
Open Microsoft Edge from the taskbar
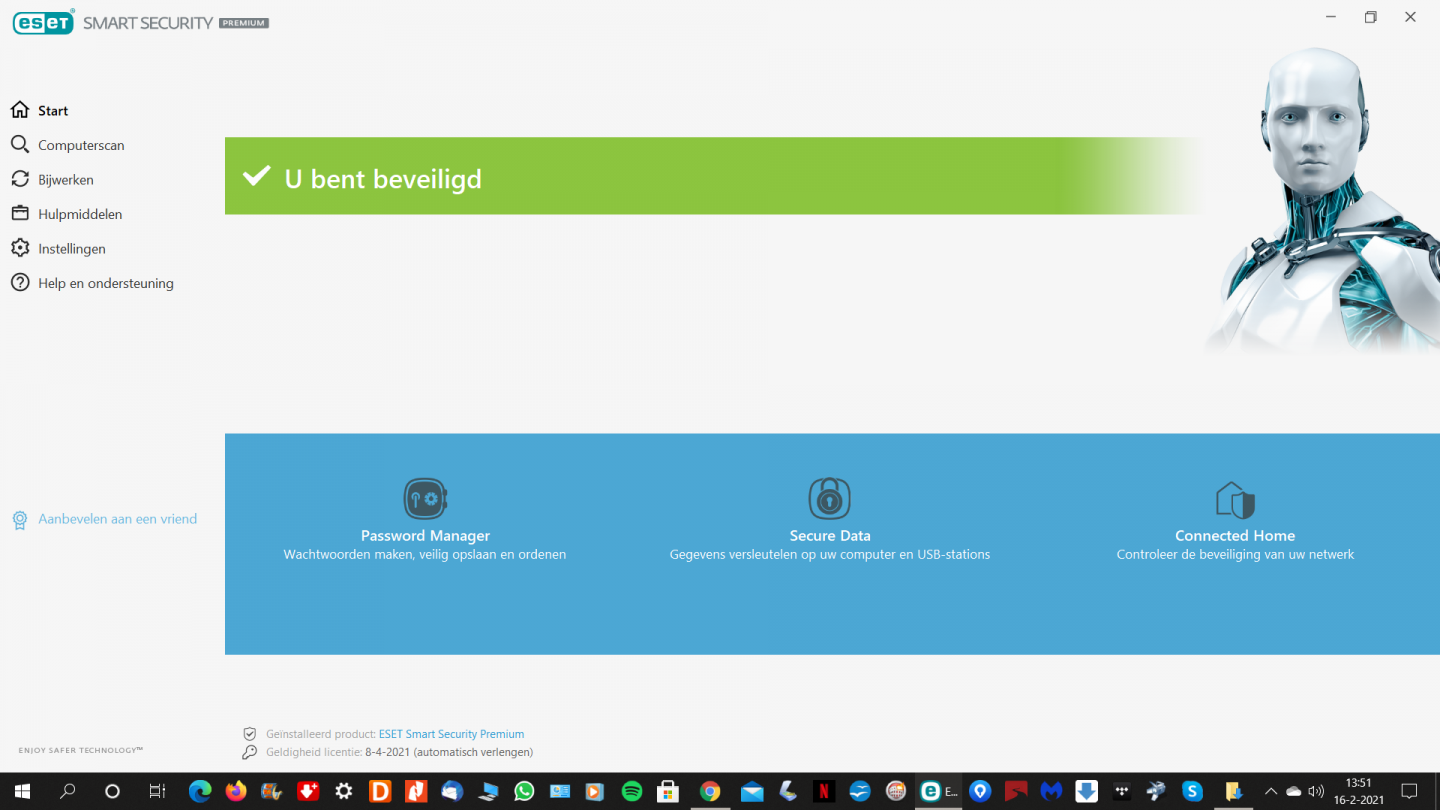click(200, 791)
